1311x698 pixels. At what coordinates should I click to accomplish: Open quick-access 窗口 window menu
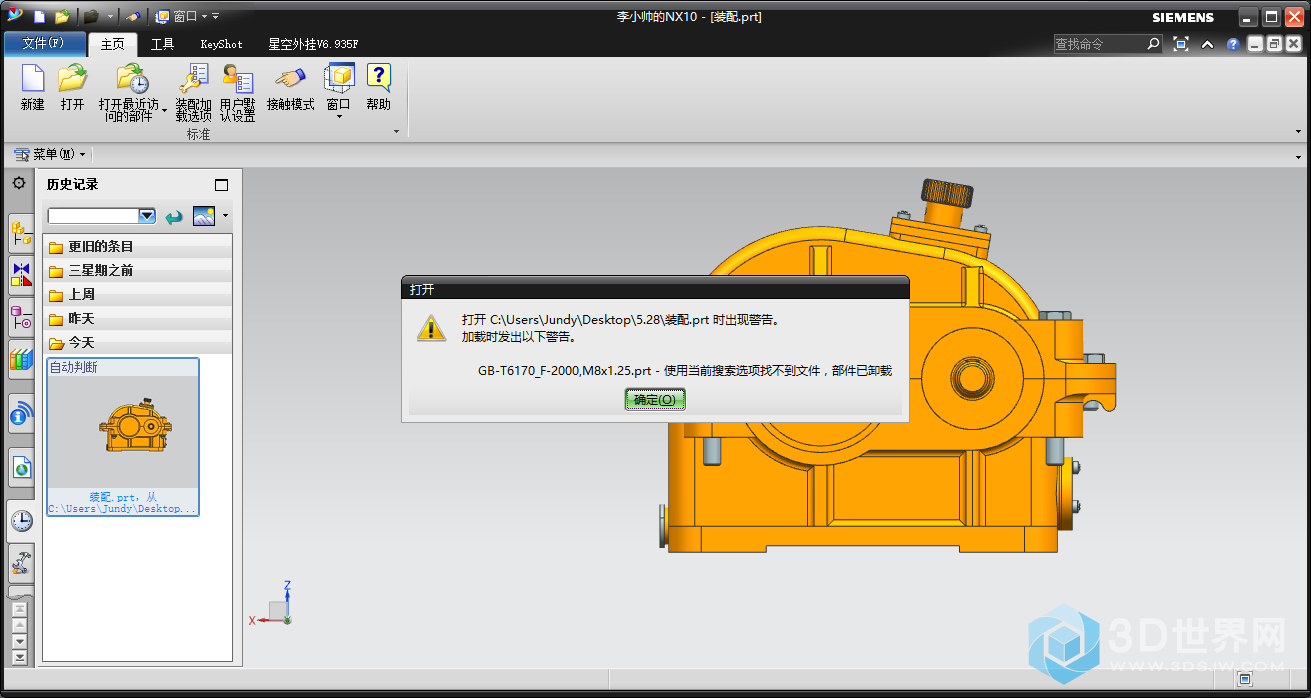tap(180, 16)
